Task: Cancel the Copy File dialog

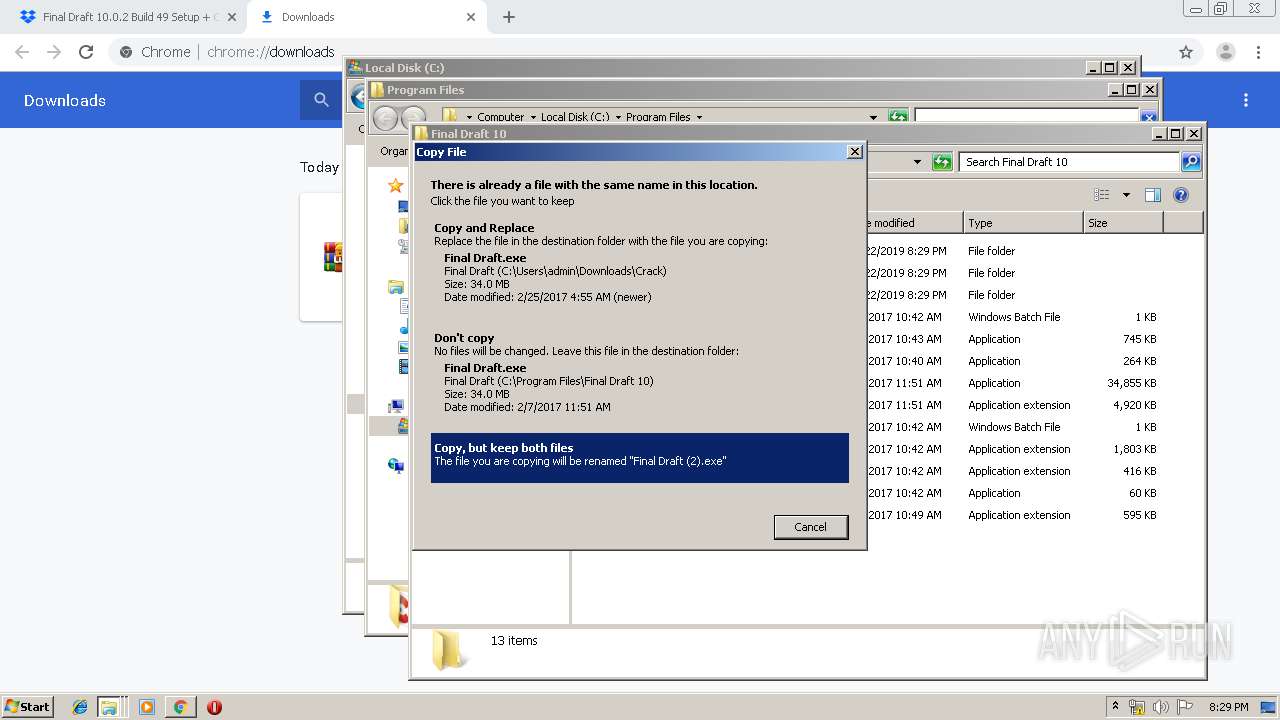Action: tap(810, 527)
